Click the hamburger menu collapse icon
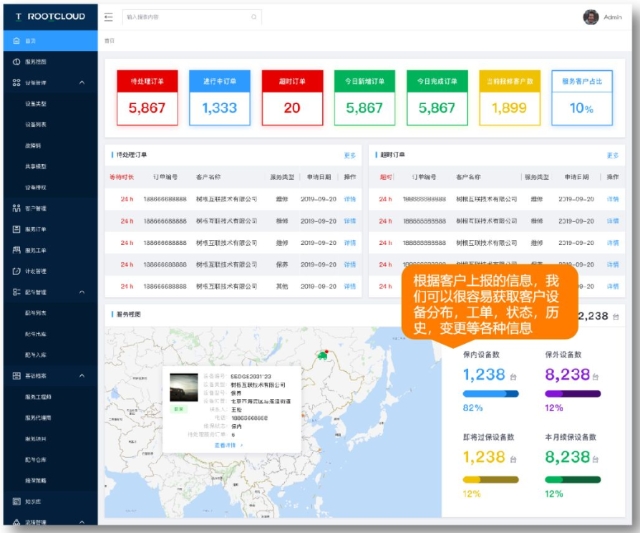The image size is (640, 533). point(108,17)
